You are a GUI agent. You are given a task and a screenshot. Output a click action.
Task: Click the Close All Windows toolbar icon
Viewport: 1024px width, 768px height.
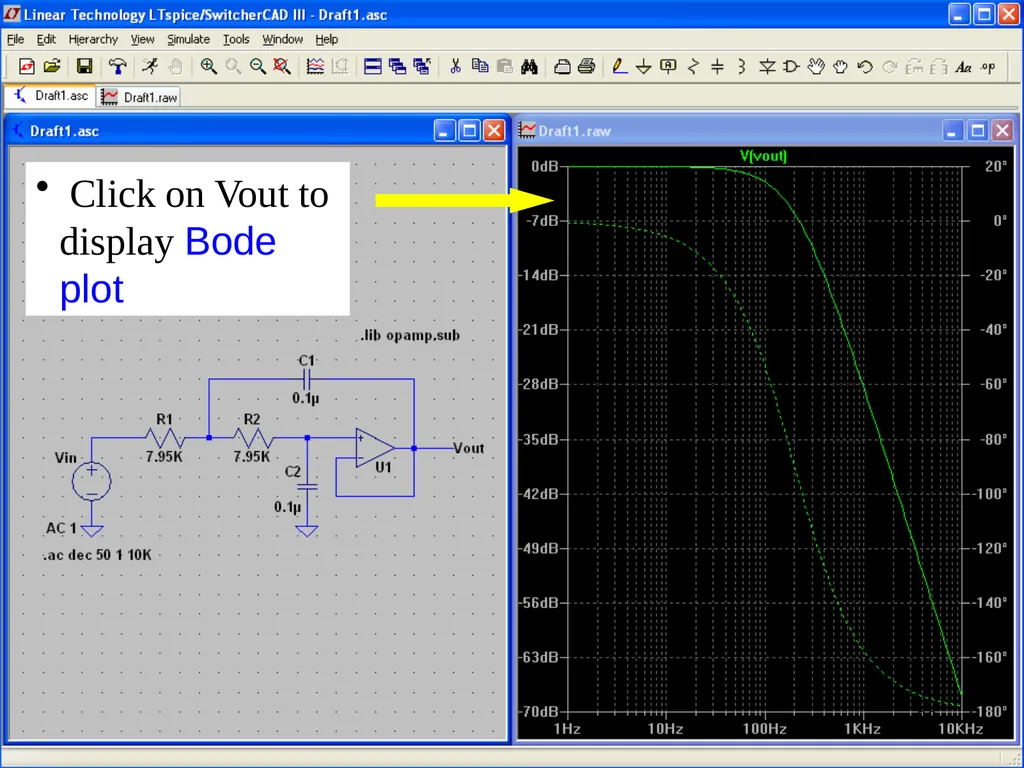point(422,66)
